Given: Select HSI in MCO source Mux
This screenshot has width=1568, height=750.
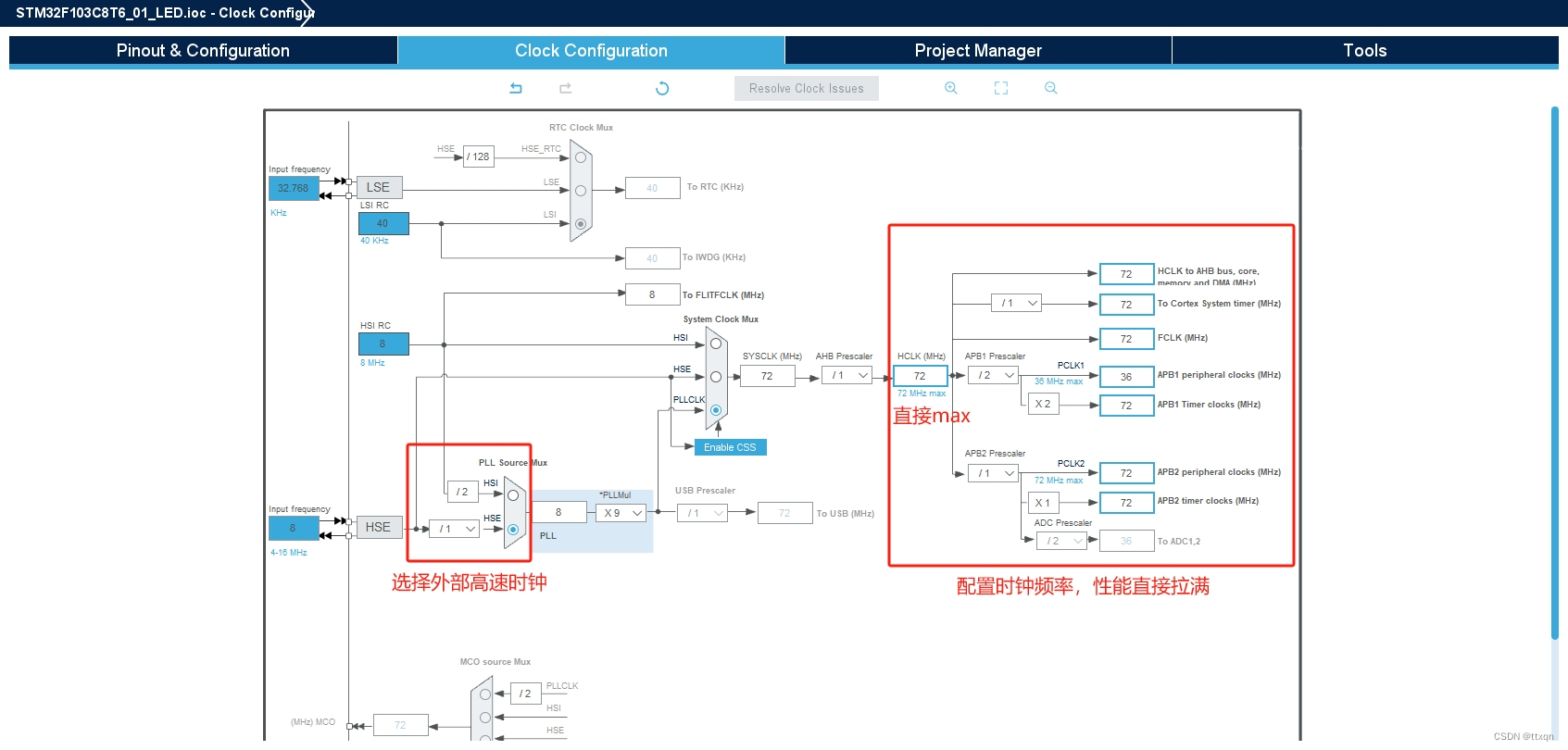Looking at the screenshot, I should point(485,718).
